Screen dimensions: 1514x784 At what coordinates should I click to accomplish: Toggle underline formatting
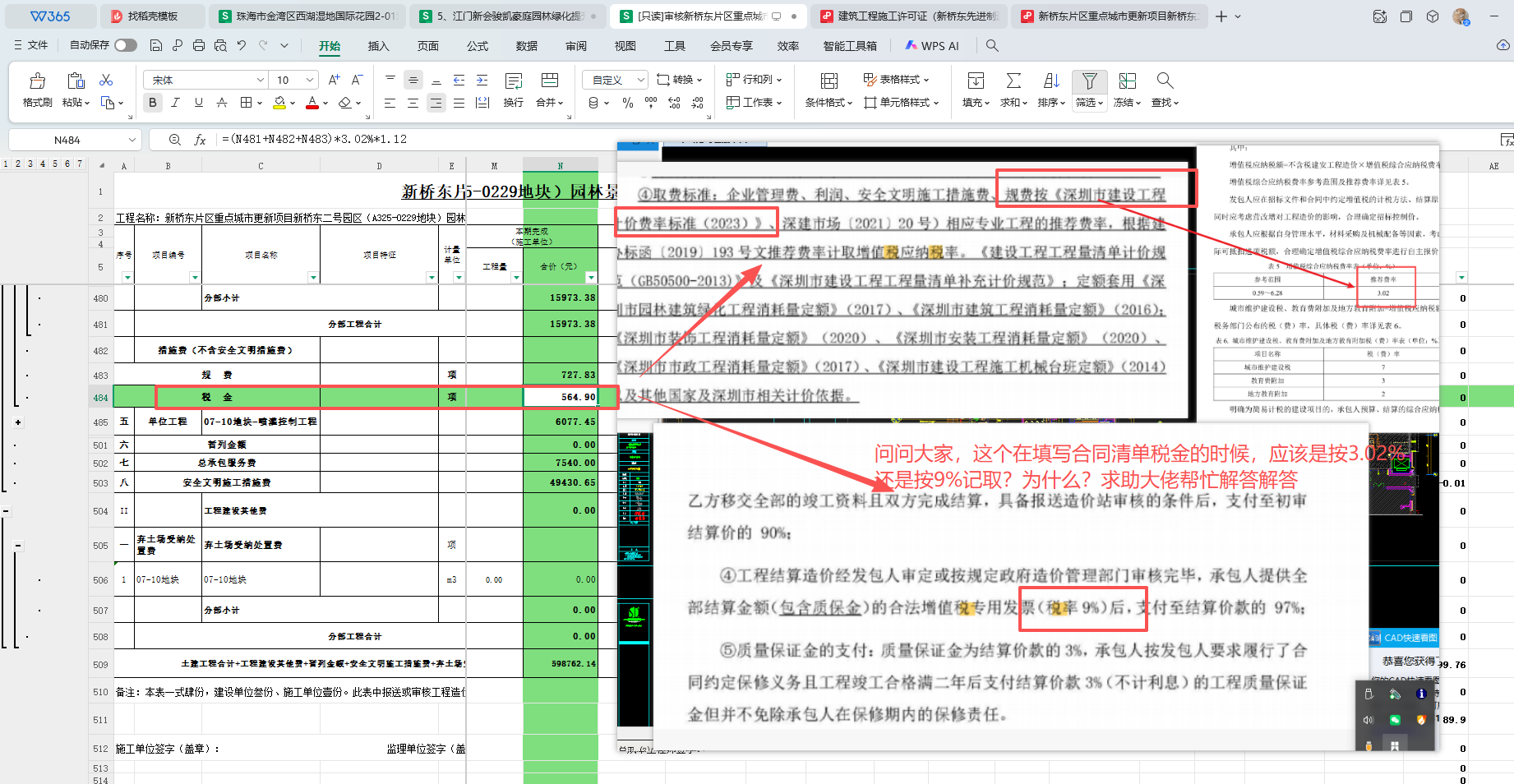(198, 103)
